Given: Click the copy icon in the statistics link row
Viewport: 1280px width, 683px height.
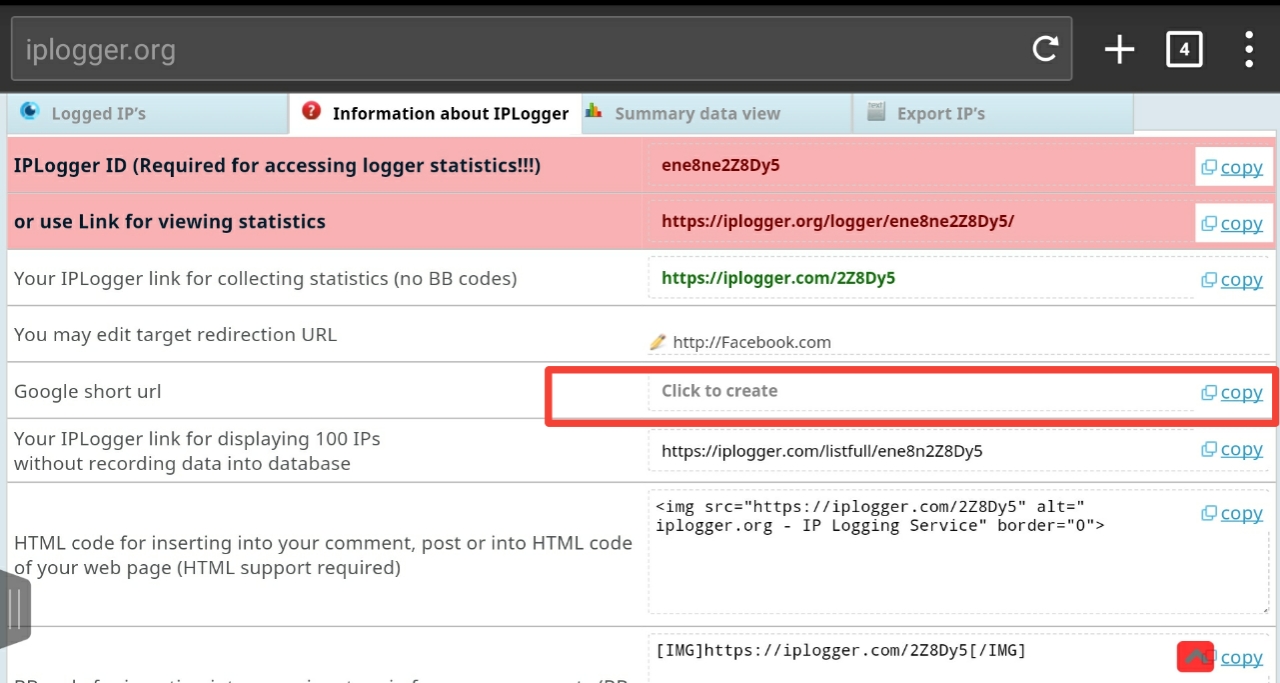Looking at the screenshot, I should [x=1209, y=223].
